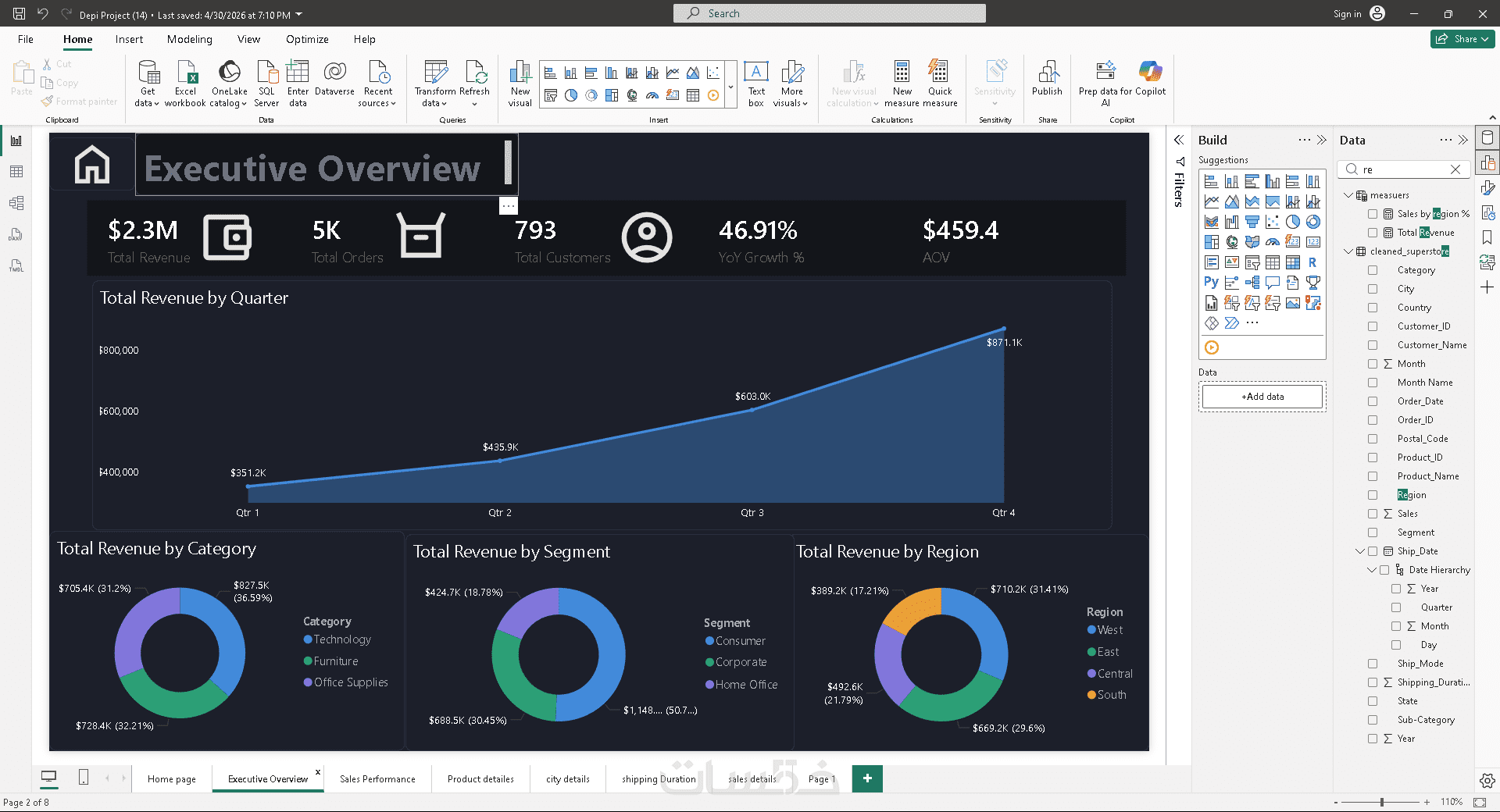Switch to Table view in left sidebar
Screen dimensions: 1500x812
pyautogui.click(x=16, y=172)
